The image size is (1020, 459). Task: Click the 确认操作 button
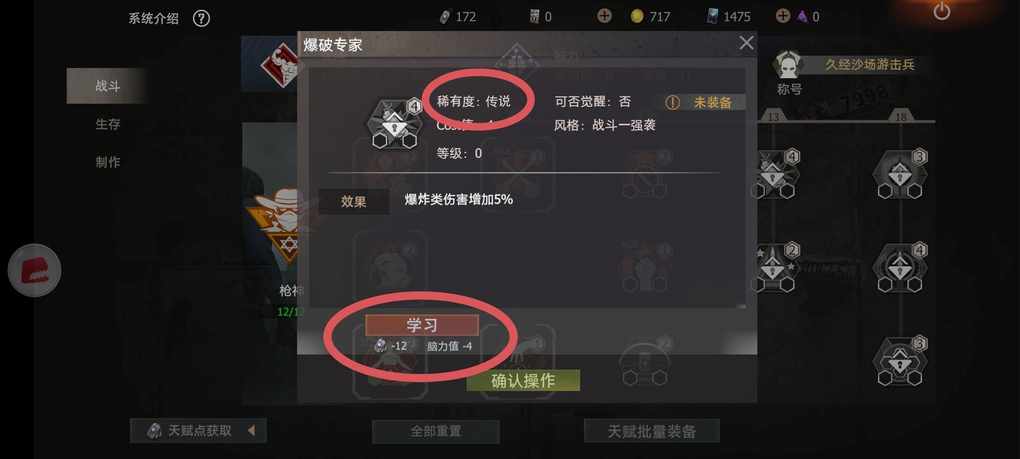coord(523,381)
